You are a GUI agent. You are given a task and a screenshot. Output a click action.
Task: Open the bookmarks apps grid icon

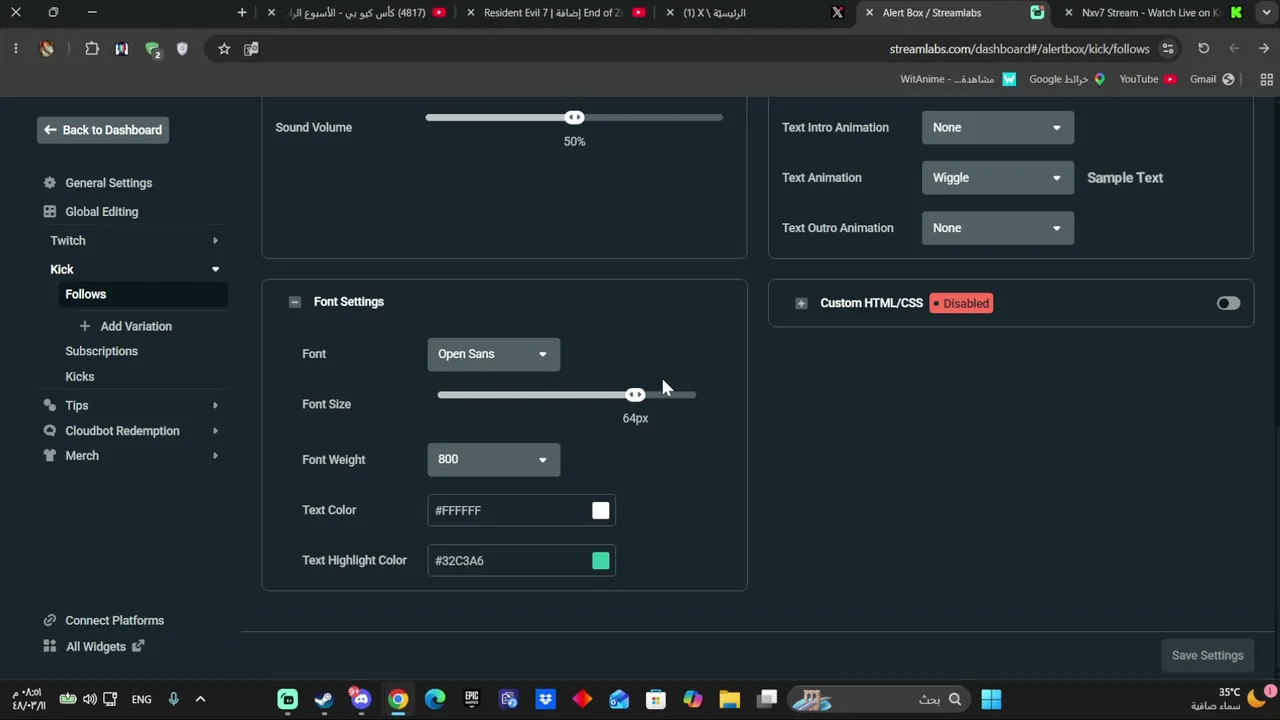1266,80
